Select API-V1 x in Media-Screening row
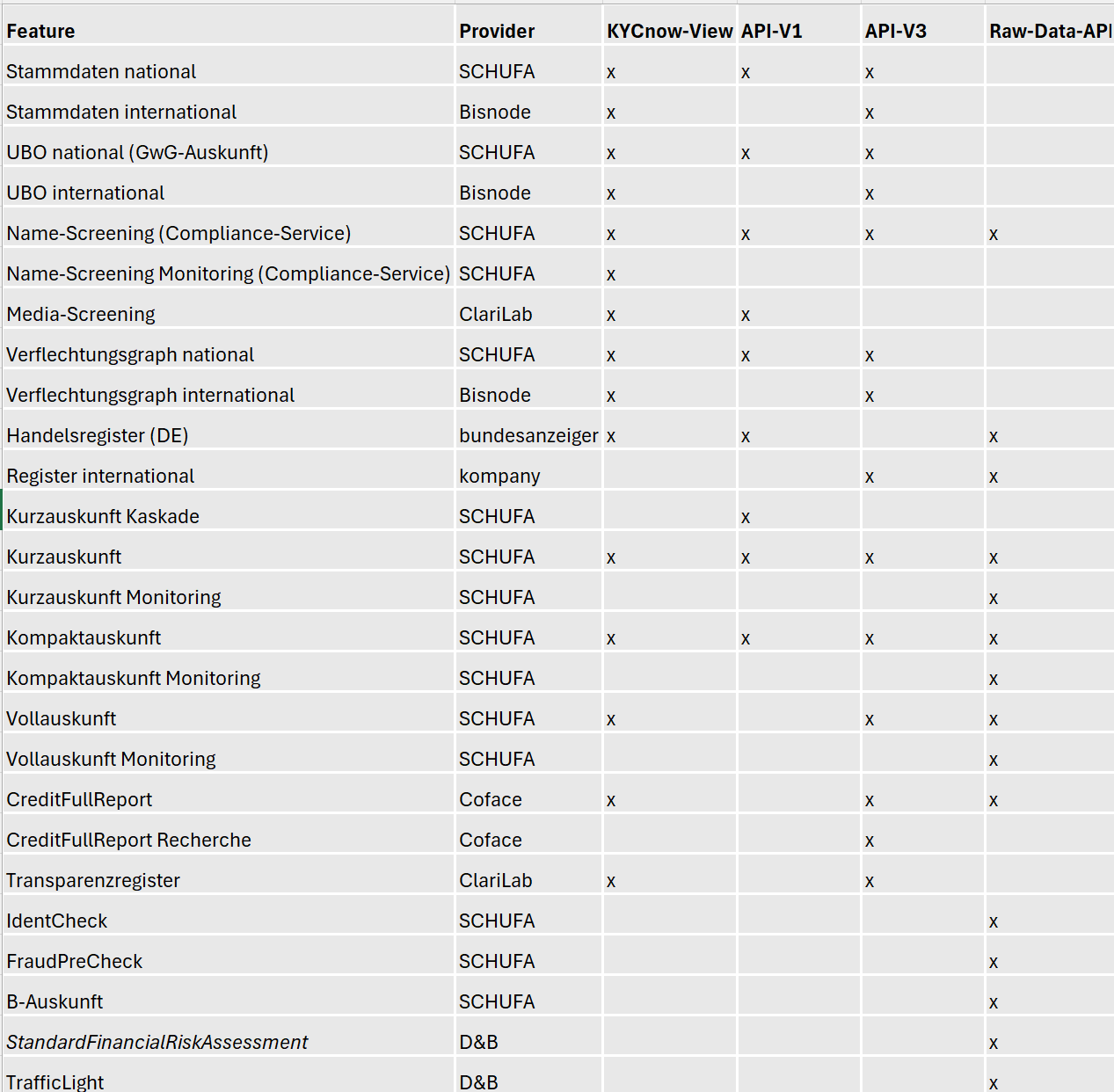 pyautogui.click(x=746, y=316)
